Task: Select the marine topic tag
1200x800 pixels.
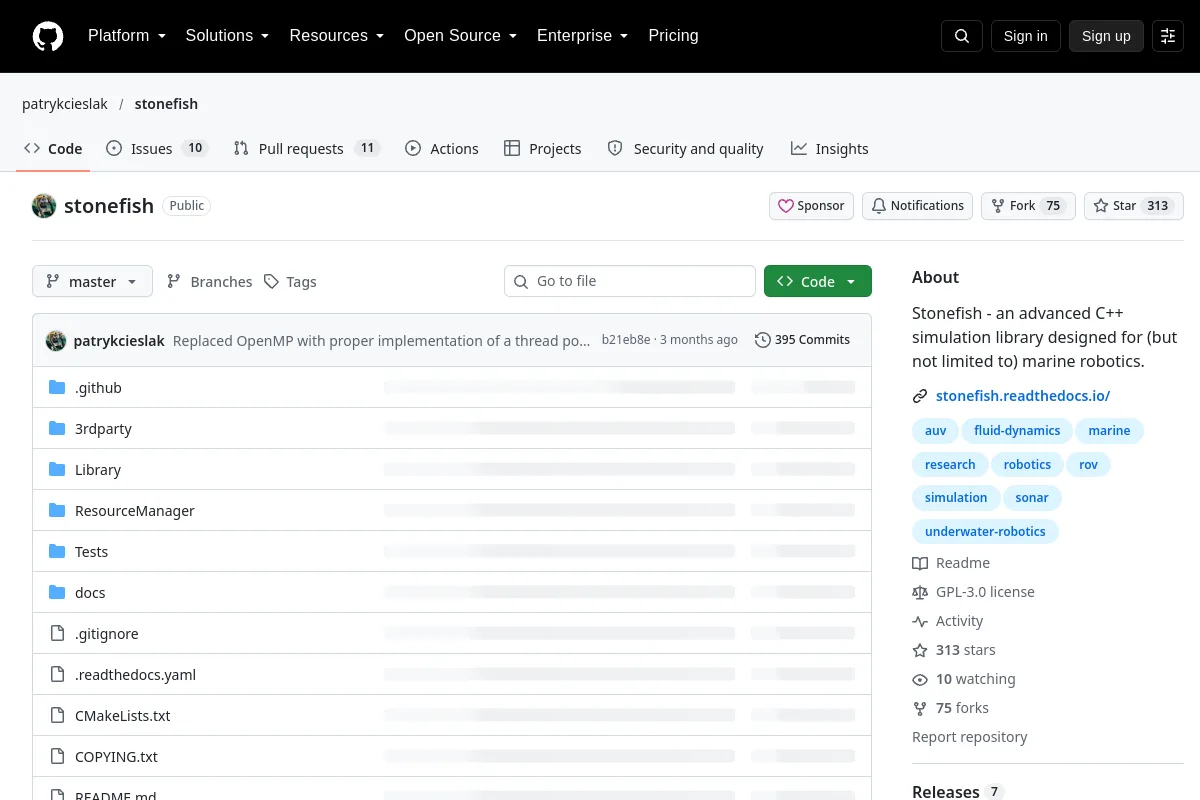Action: point(1109,431)
